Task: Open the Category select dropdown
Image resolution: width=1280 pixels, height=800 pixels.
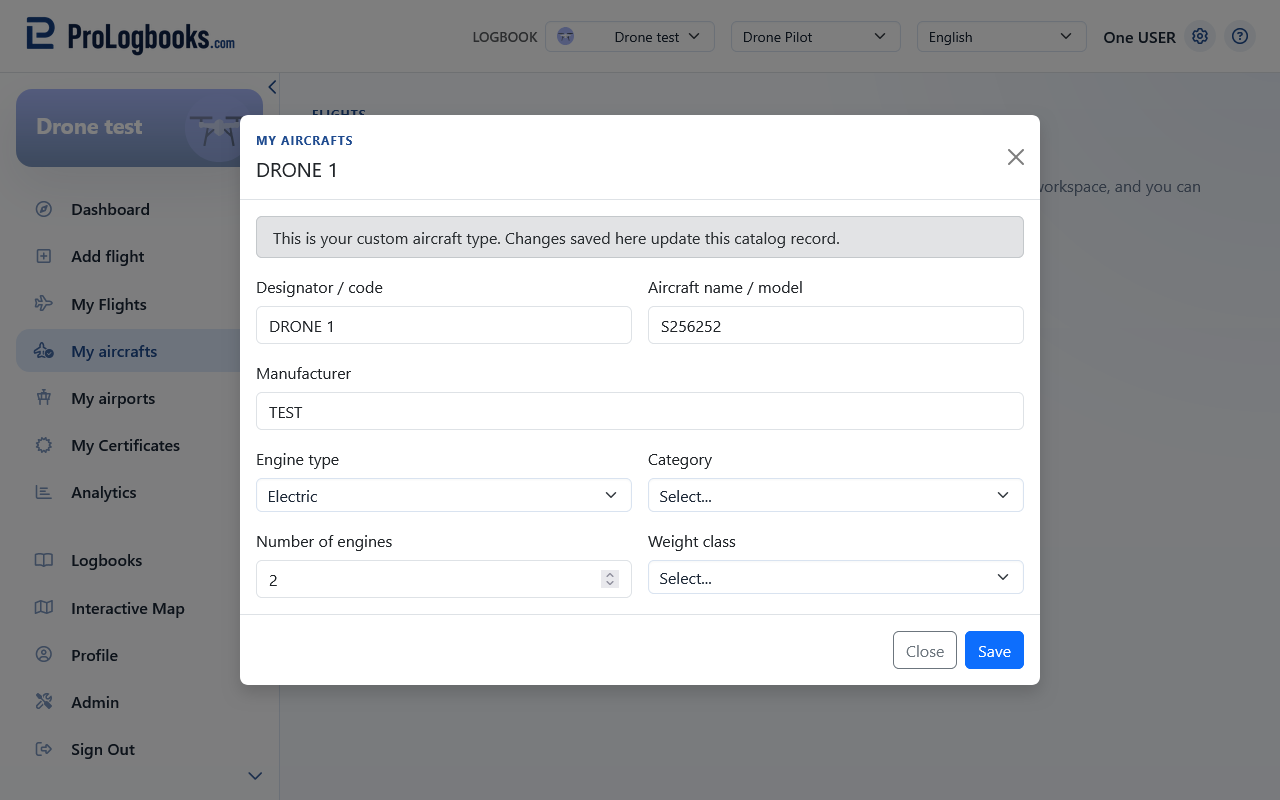Action: (836, 495)
